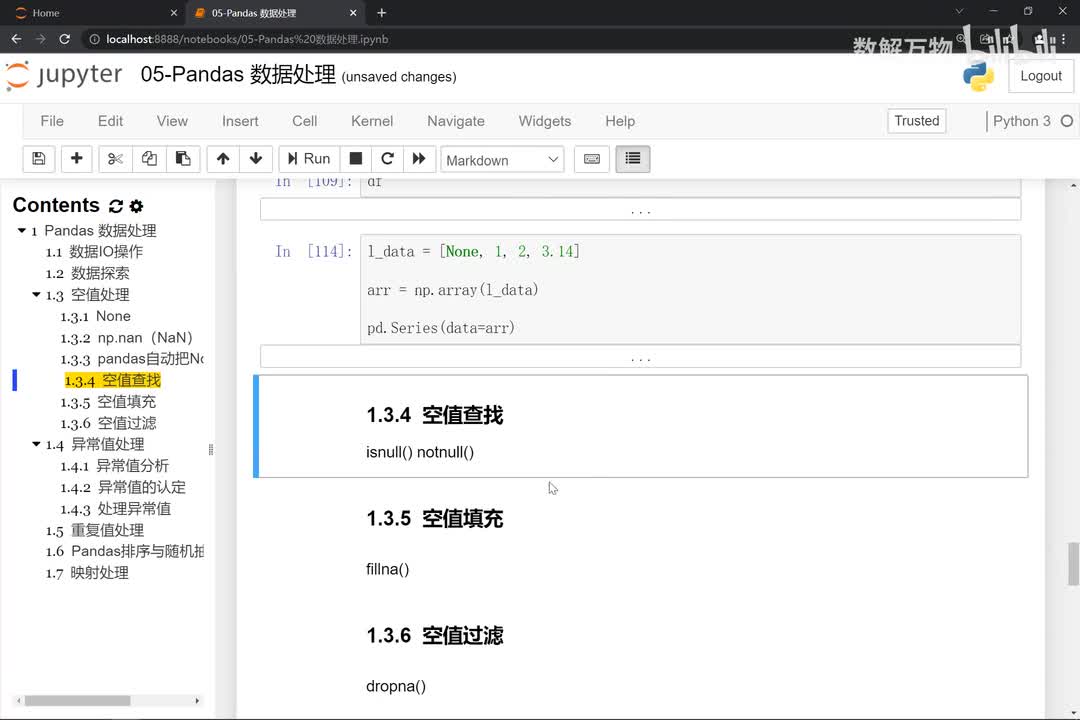Click the notebook vertical scrollbar thumb
1080x720 pixels.
click(1073, 564)
